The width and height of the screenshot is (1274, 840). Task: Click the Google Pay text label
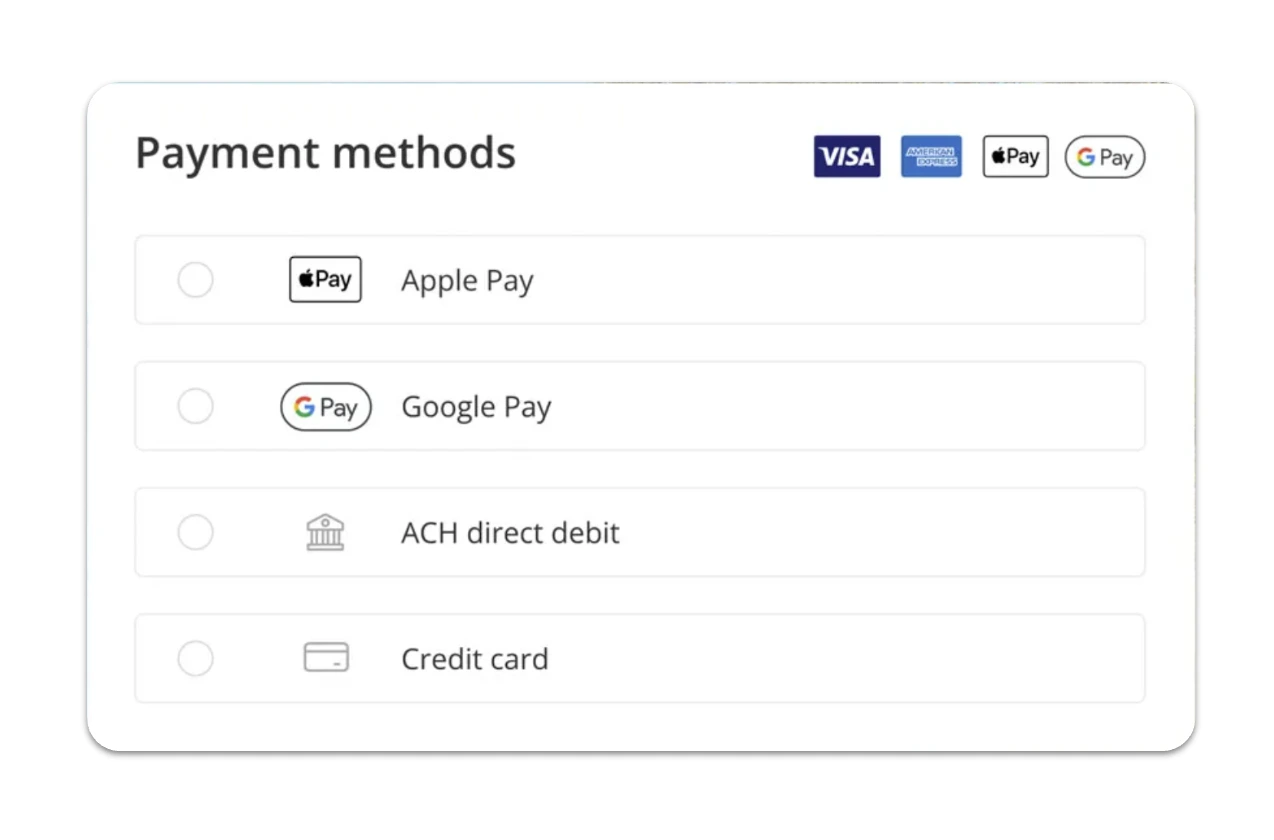coord(476,406)
